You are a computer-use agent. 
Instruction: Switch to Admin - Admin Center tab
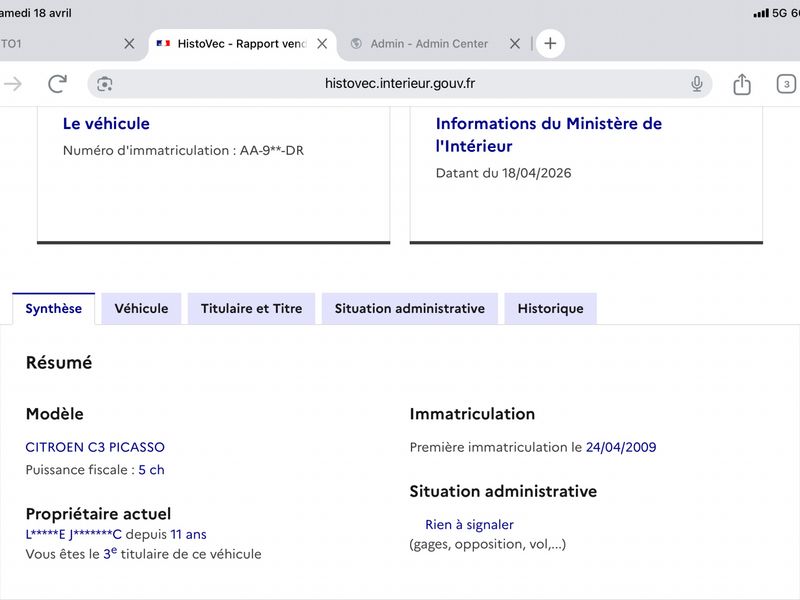tap(429, 44)
